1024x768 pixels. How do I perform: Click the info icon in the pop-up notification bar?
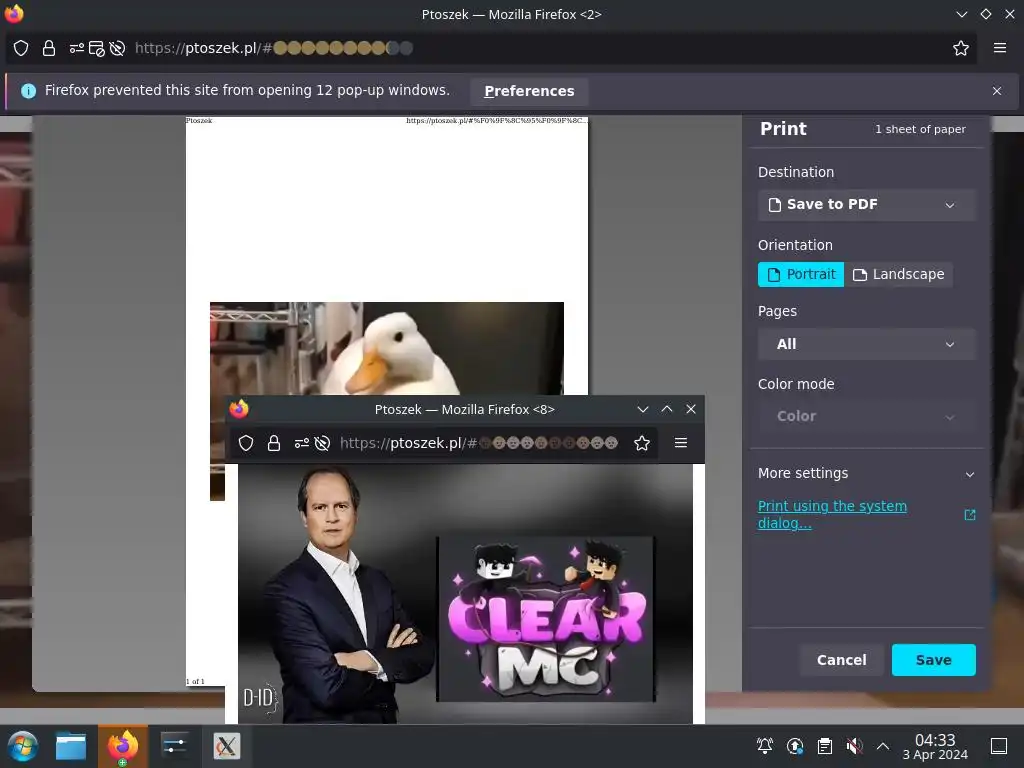point(28,91)
